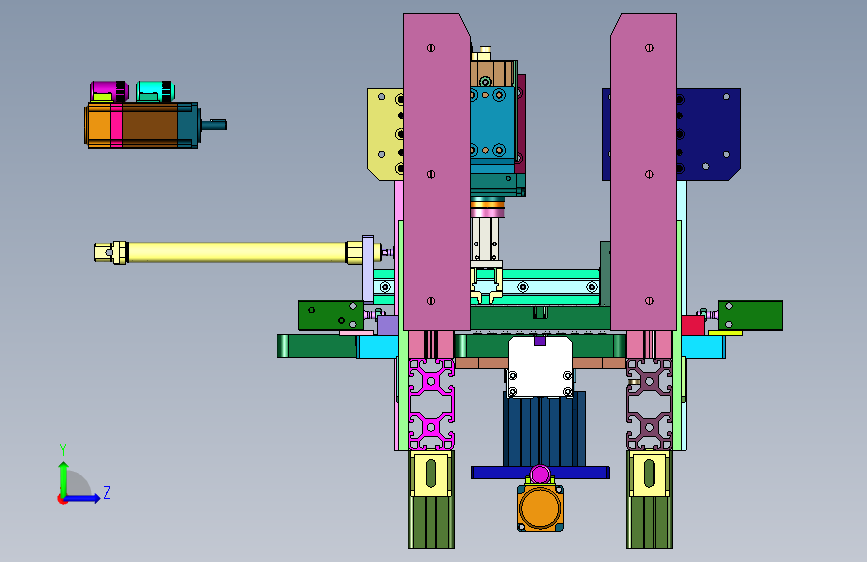
Task: Pick the magenta aluminum extrusion profile
Action: [431, 404]
